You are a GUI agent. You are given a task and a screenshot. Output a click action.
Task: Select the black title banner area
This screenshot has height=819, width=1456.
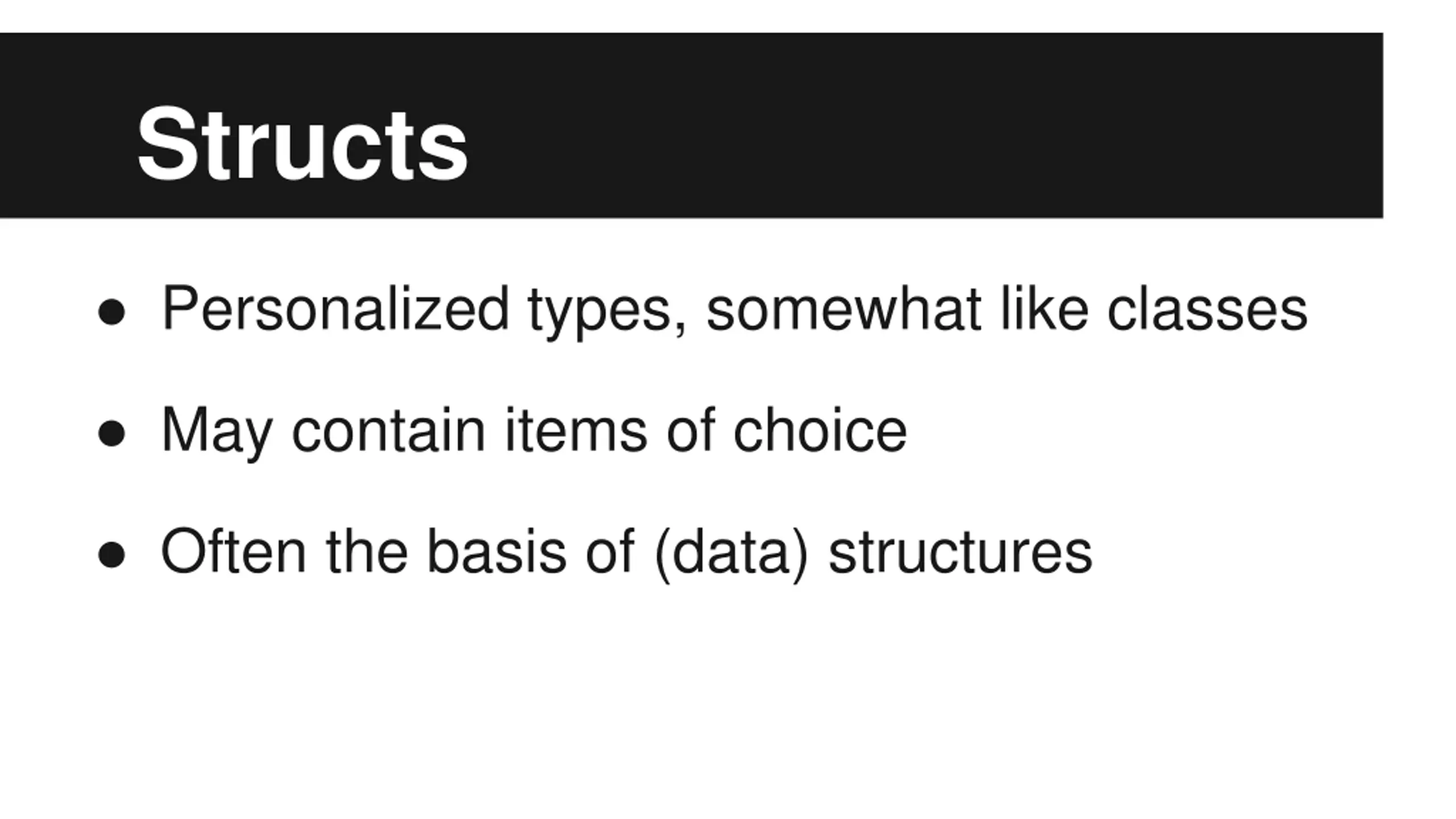pyautogui.click(x=691, y=125)
